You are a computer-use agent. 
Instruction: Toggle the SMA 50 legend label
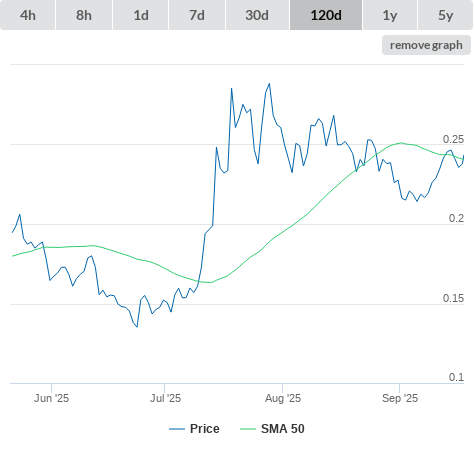[x=283, y=429]
